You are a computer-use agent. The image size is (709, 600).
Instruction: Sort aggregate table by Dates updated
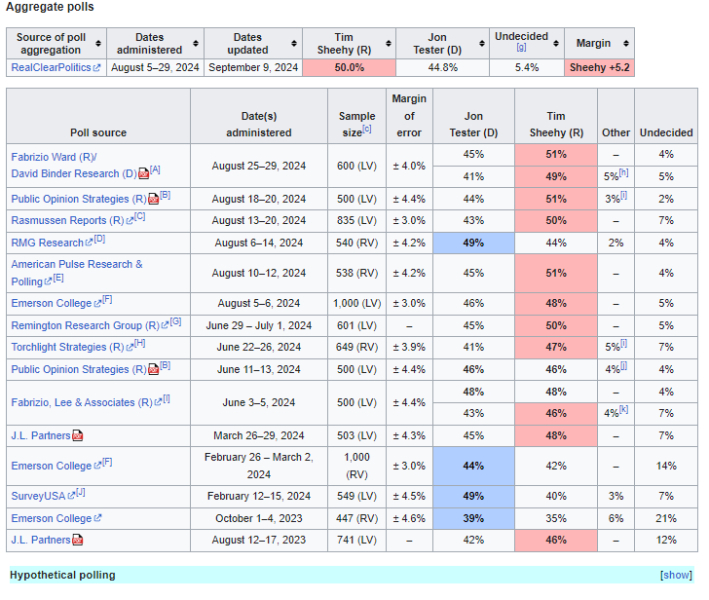[294, 43]
